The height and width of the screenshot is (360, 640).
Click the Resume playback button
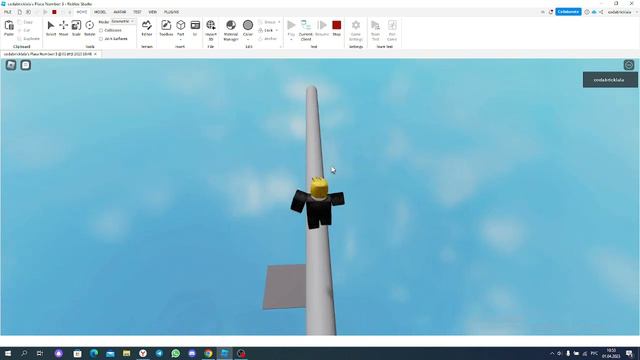pos(322,28)
